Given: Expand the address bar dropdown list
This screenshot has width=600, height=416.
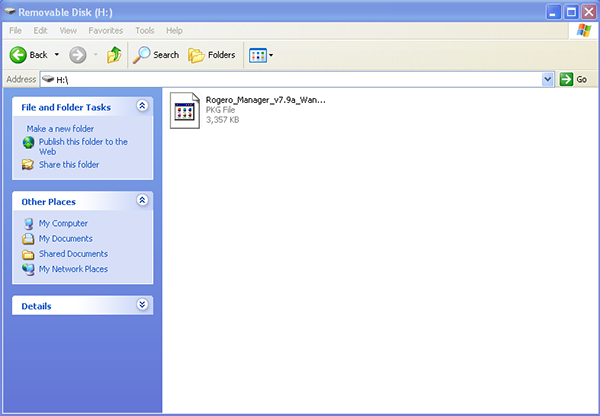Looking at the screenshot, I should pos(548,80).
